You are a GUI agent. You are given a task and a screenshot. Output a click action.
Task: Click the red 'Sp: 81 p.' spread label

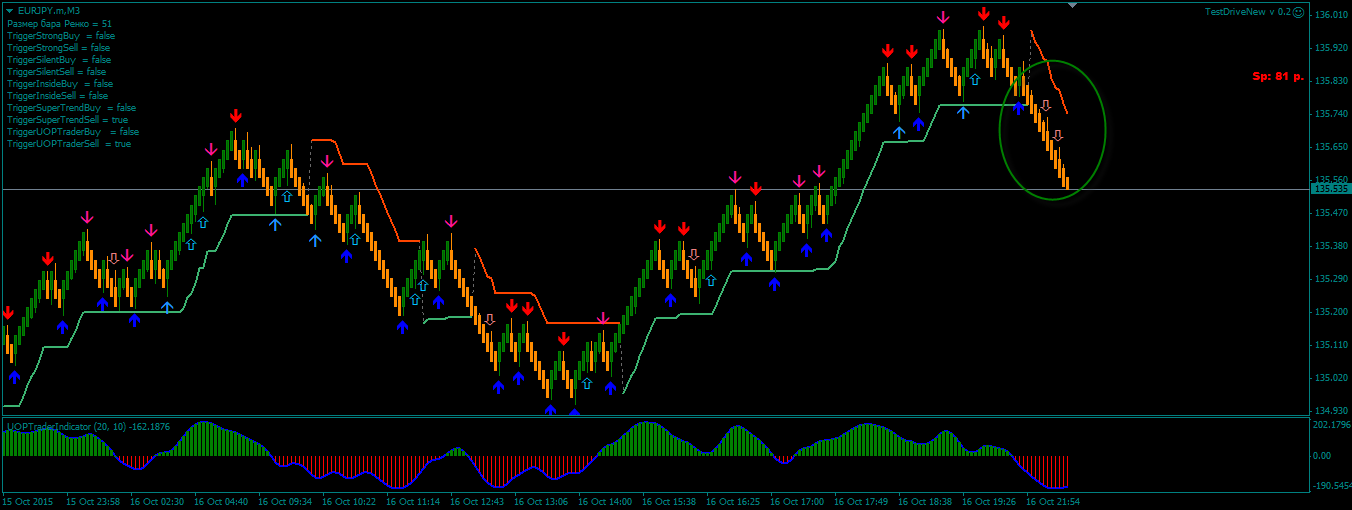[x=1278, y=76]
